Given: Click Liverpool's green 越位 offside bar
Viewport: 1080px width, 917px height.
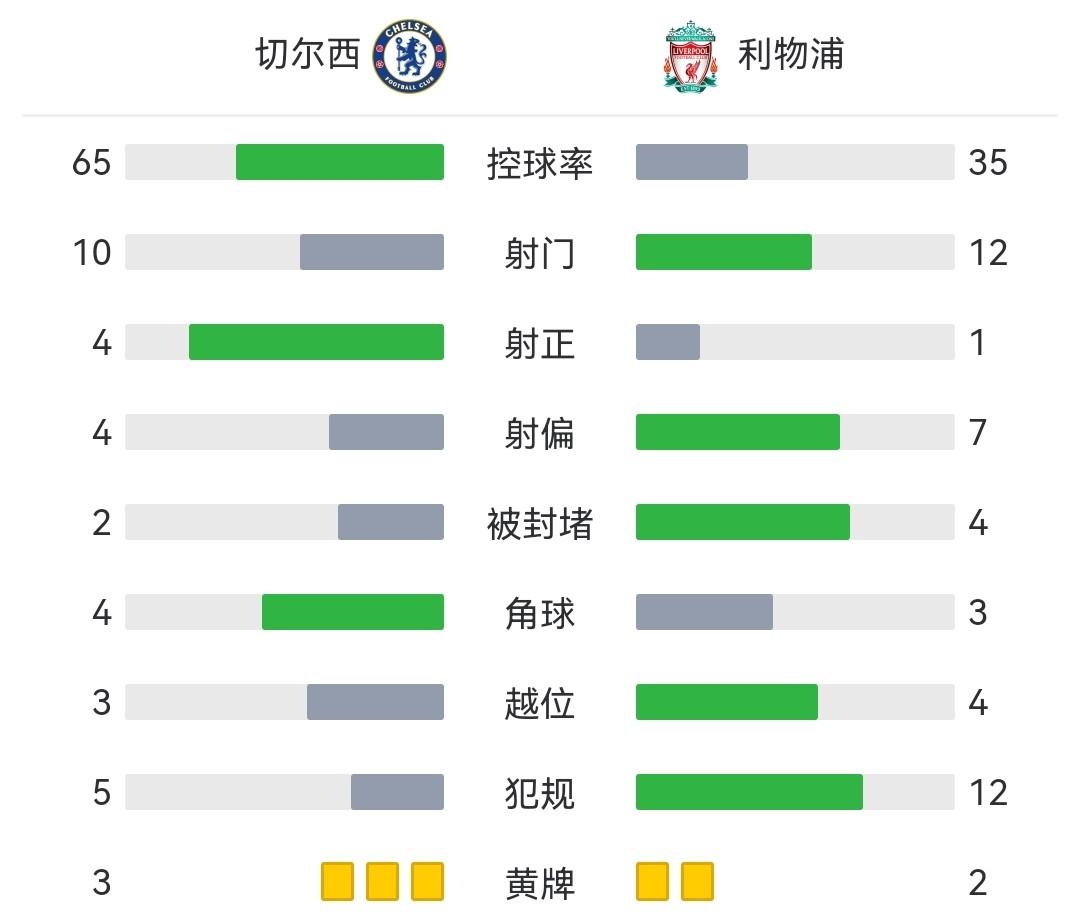Looking at the screenshot, I should pyautogui.click(x=727, y=702).
